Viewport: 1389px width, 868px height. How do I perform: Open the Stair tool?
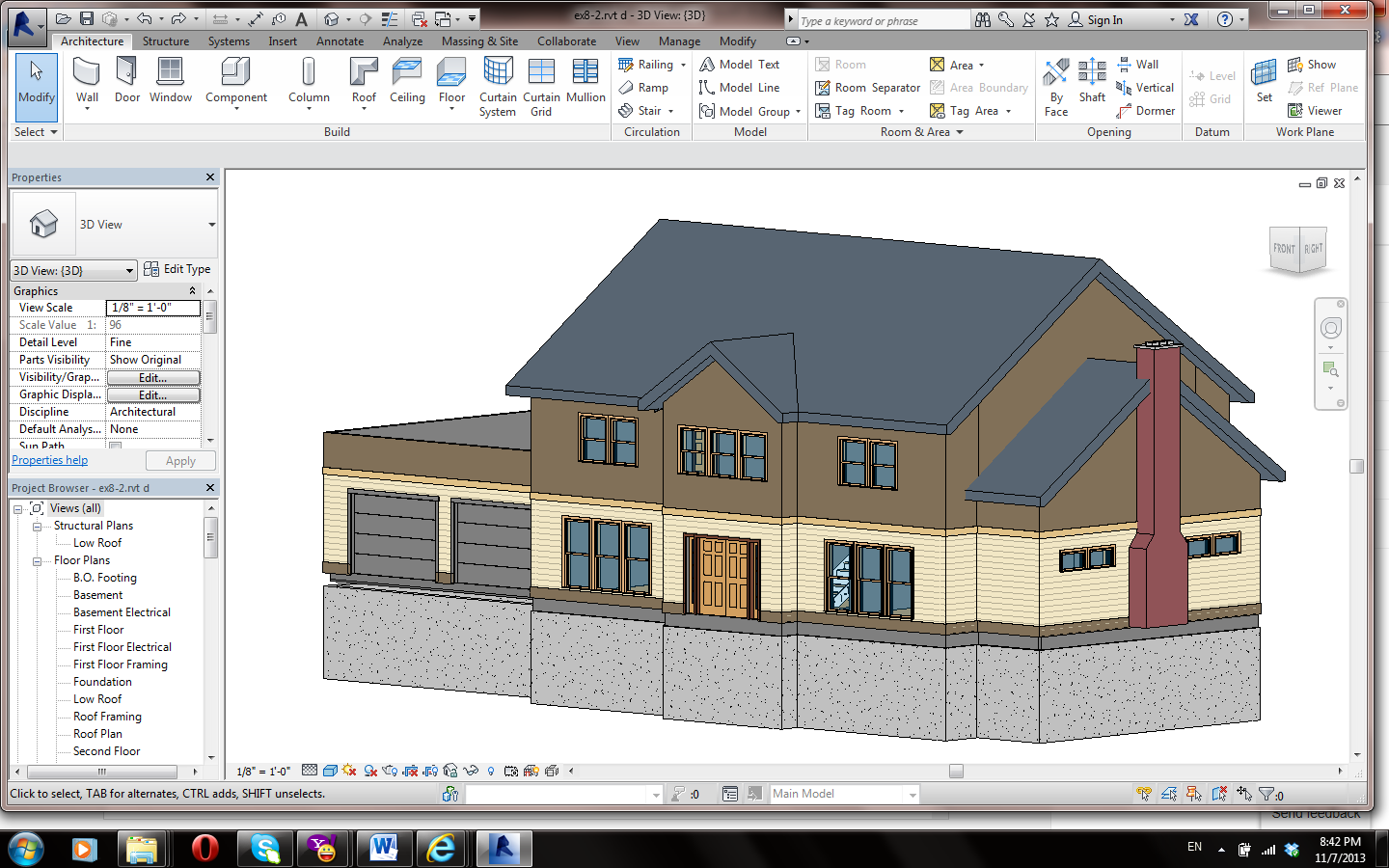(x=646, y=111)
